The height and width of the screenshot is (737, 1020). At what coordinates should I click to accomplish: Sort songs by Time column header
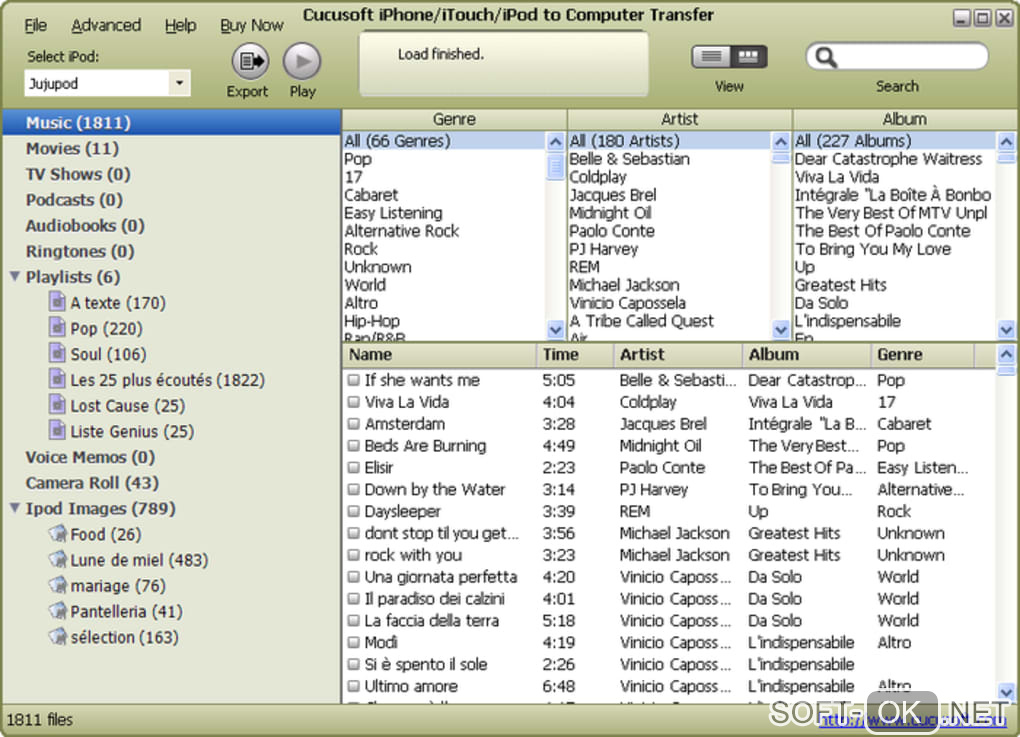pos(561,354)
